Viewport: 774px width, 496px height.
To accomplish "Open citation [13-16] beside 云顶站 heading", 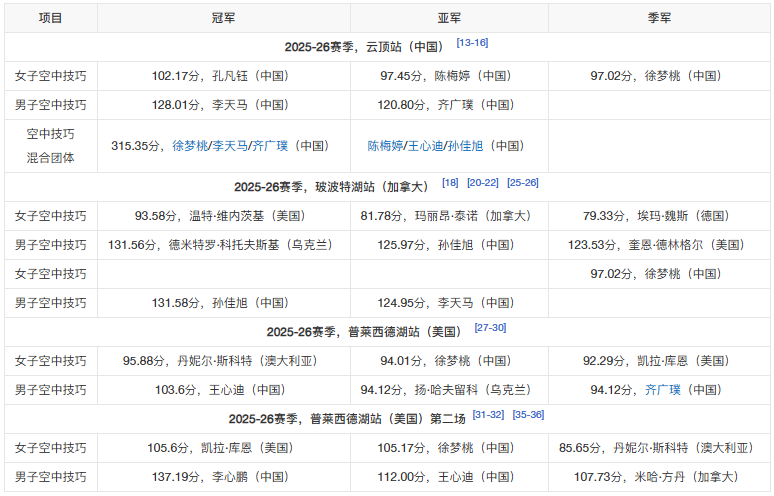I will [x=472, y=43].
